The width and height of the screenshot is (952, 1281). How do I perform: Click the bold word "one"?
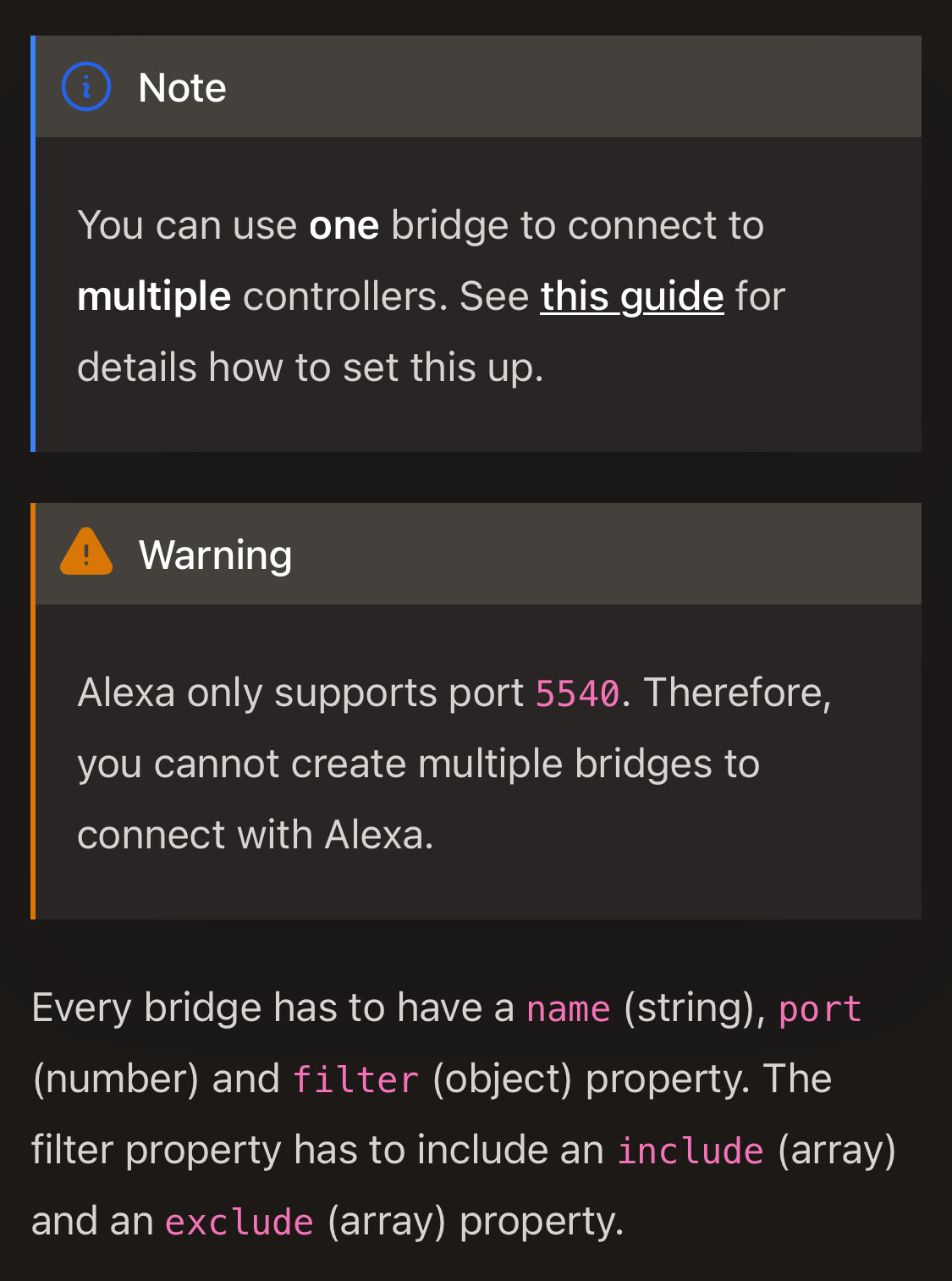344,226
